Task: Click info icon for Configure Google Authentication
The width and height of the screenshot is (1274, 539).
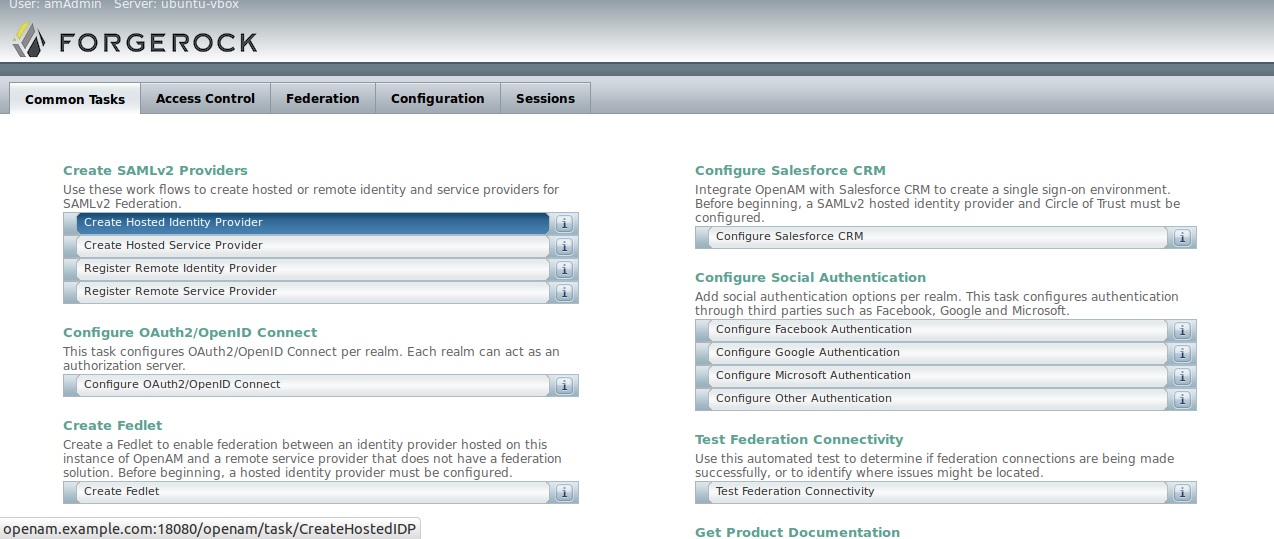Action: (1182, 353)
